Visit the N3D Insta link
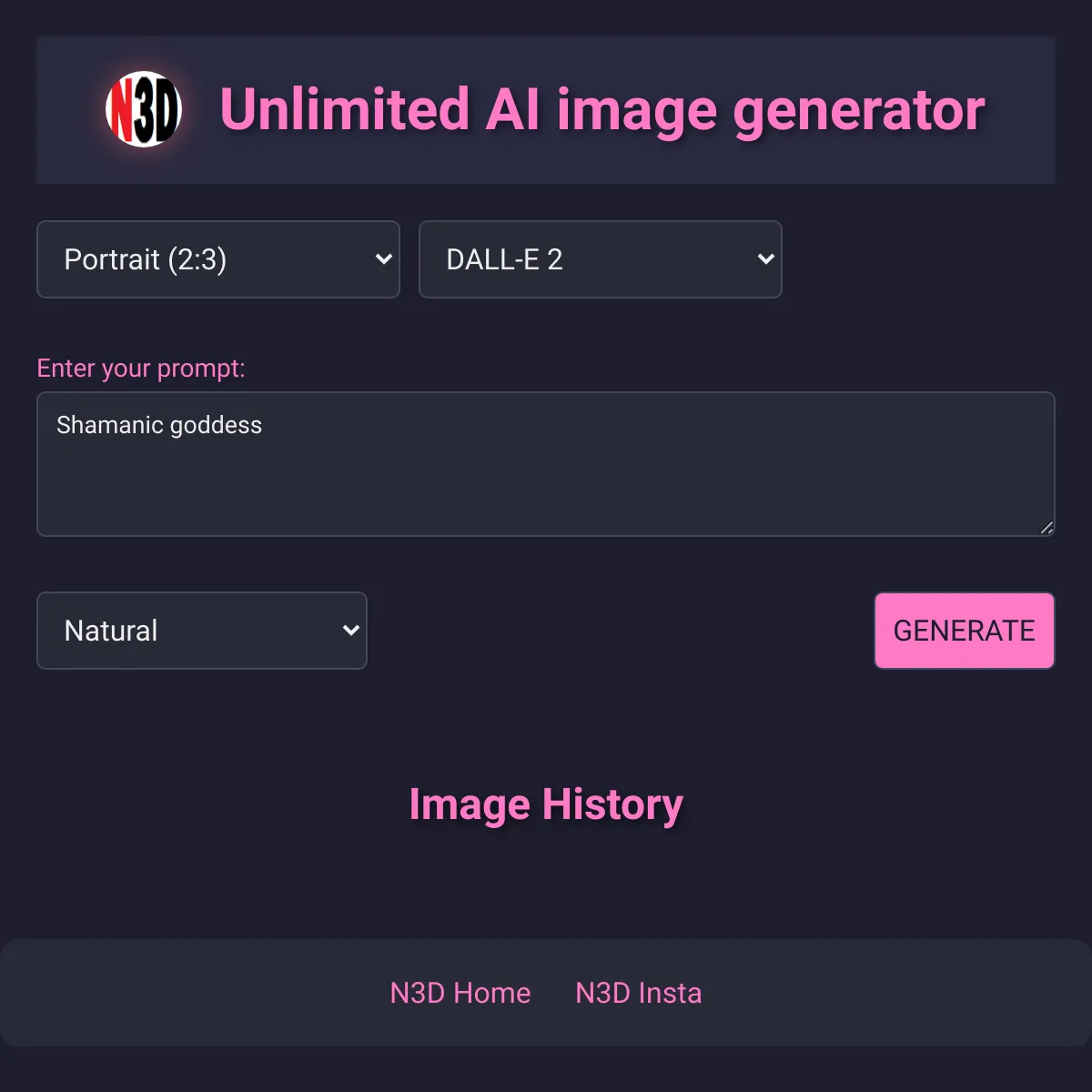The width and height of the screenshot is (1092, 1092). click(x=639, y=993)
